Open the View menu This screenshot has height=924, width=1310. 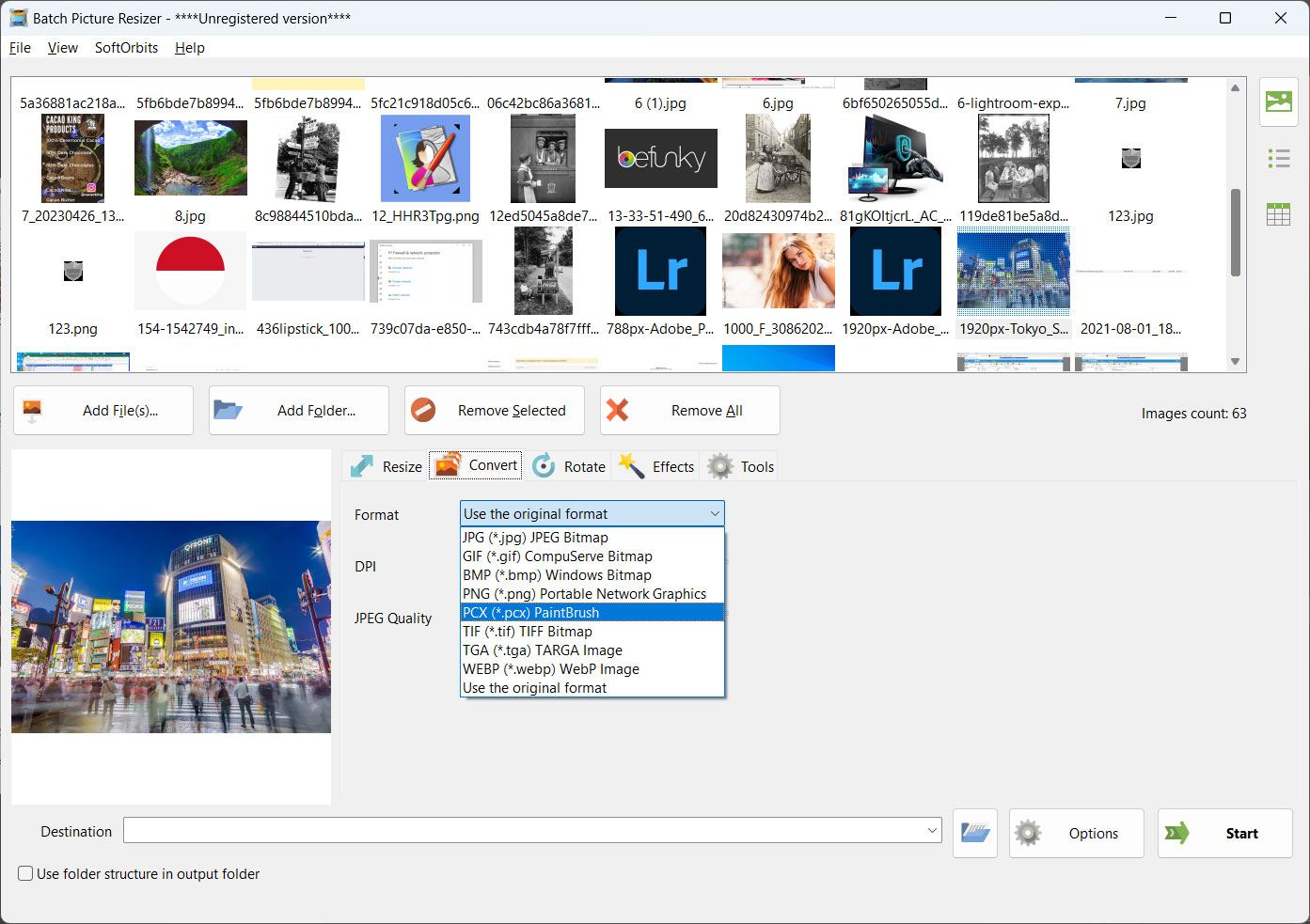(63, 48)
